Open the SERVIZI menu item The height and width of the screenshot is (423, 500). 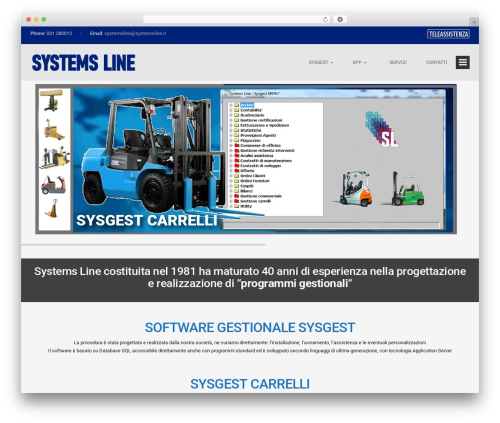(398, 62)
